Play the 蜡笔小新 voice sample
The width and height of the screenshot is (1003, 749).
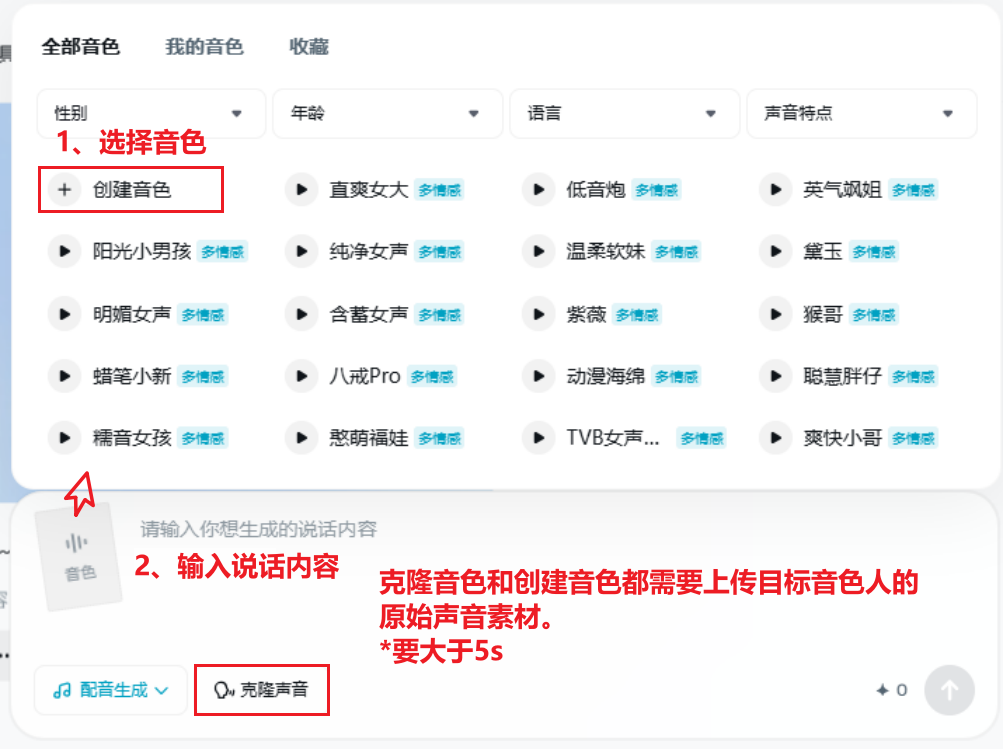pyautogui.click(x=64, y=375)
